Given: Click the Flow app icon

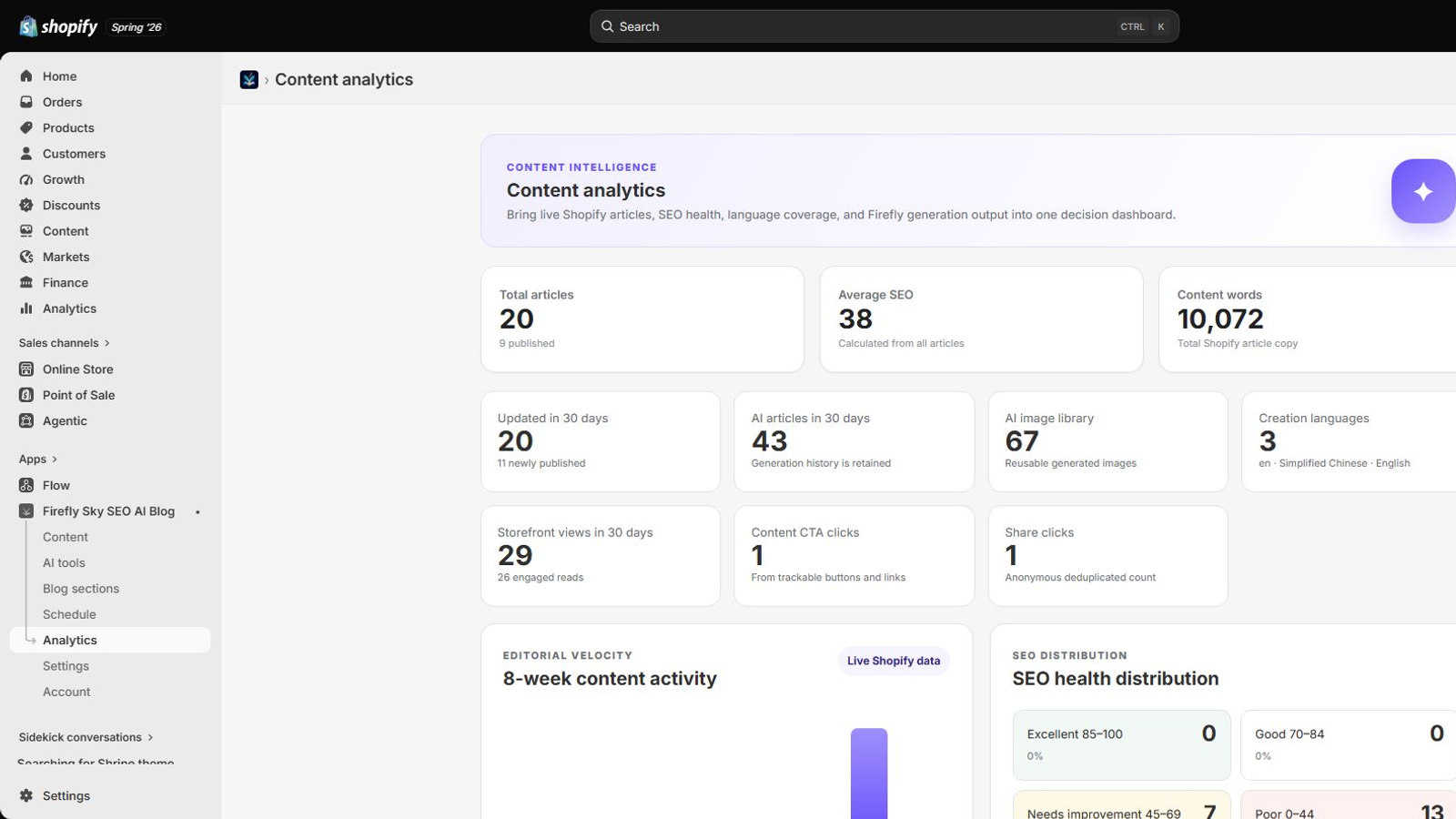Looking at the screenshot, I should 26,485.
